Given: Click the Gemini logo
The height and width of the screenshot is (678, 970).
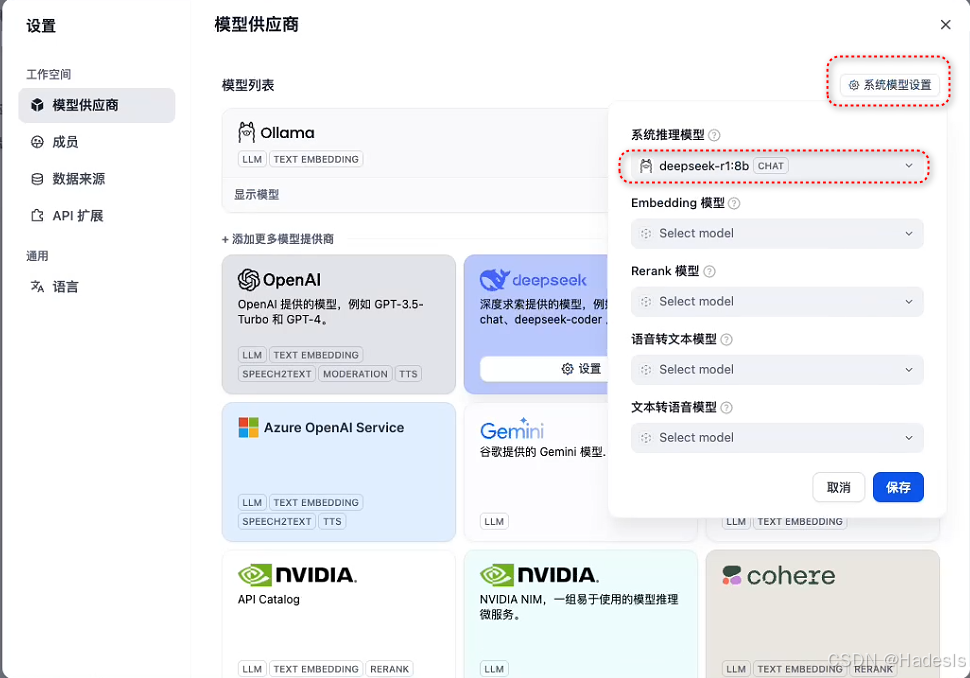Looking at the screenshot, I should pyautogui.click(x=512, y=430).
